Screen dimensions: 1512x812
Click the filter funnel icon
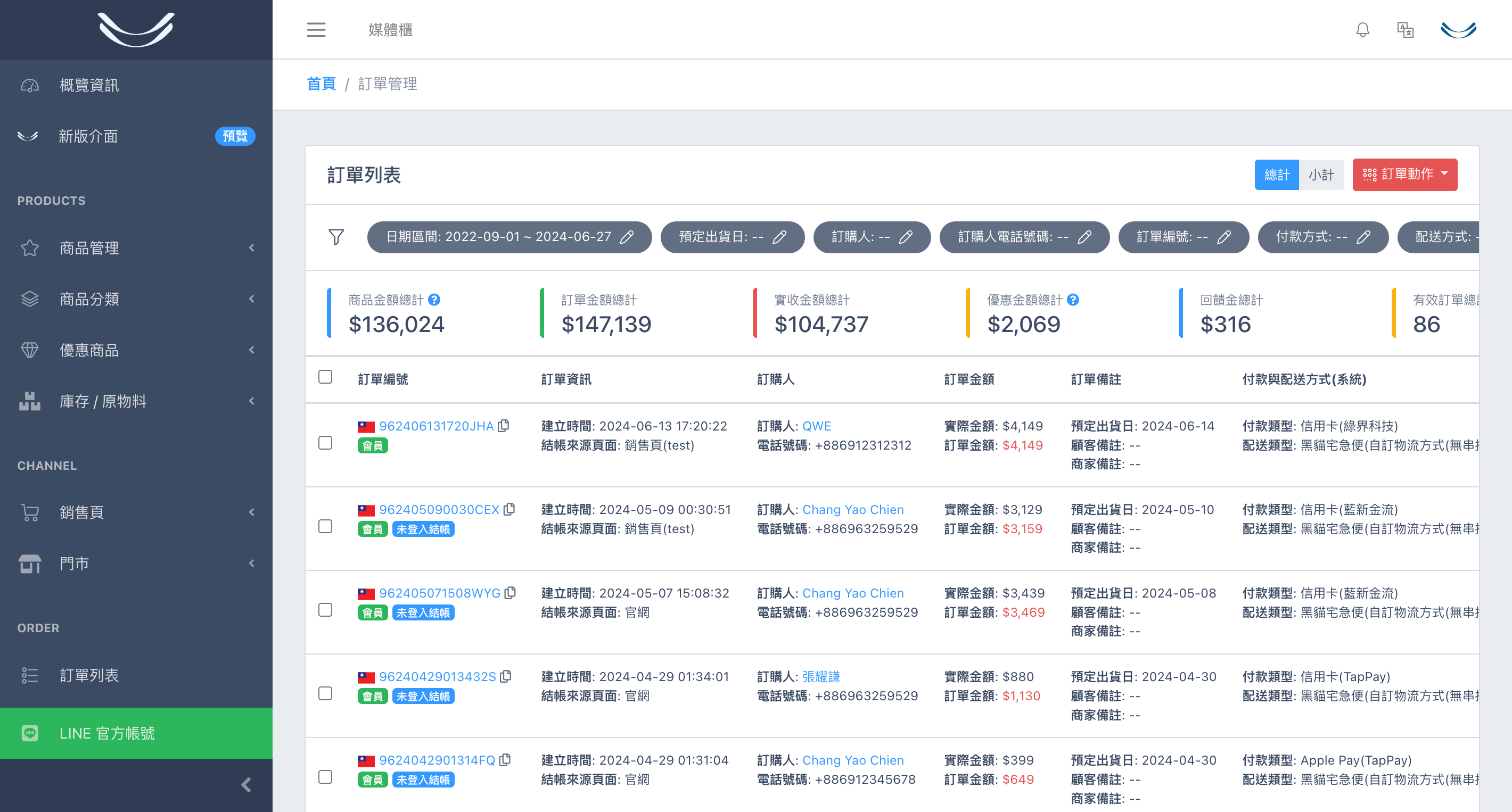[x=336, y=237]
